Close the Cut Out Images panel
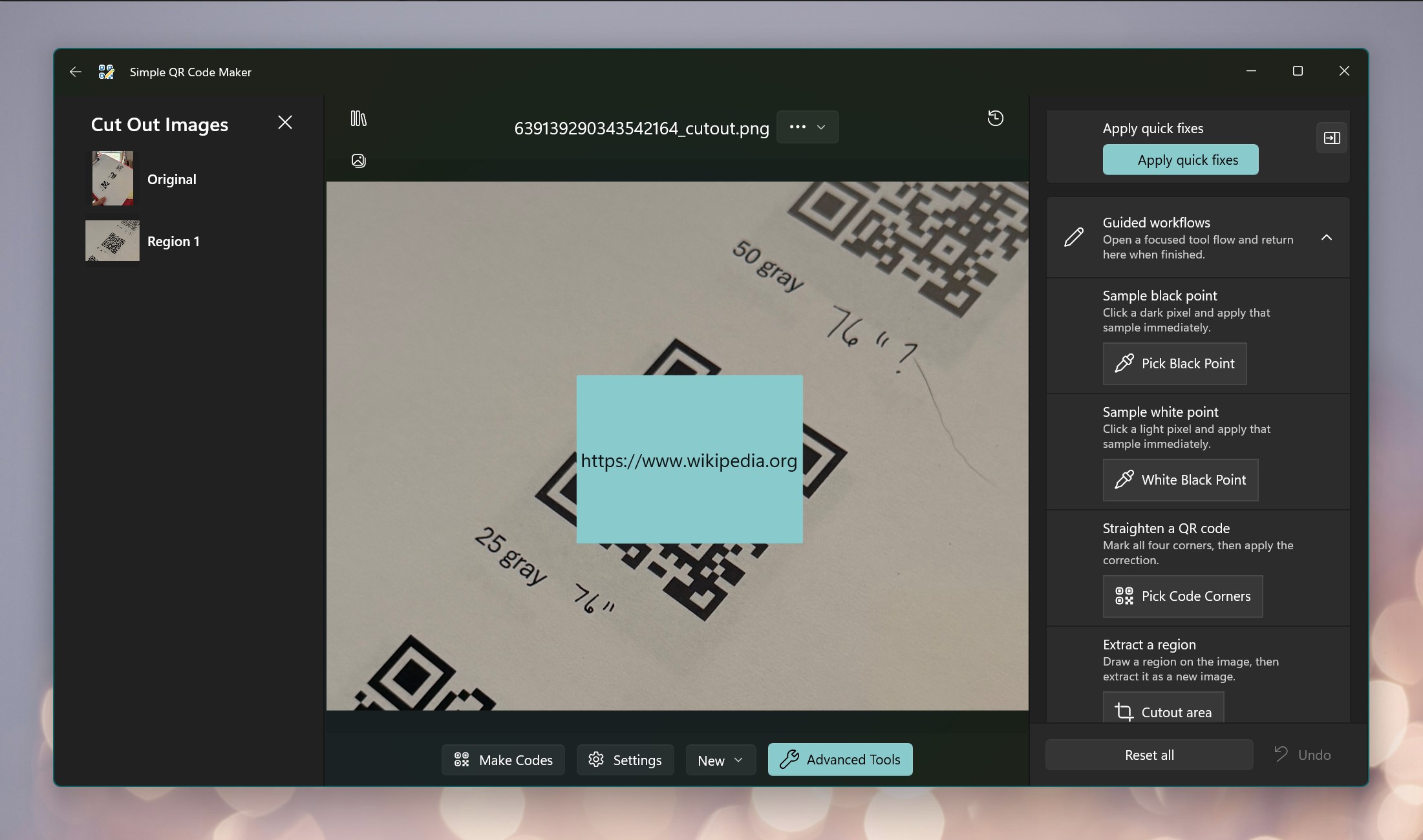The width and height of the screenshot is (1423, 840). (285, 123)
